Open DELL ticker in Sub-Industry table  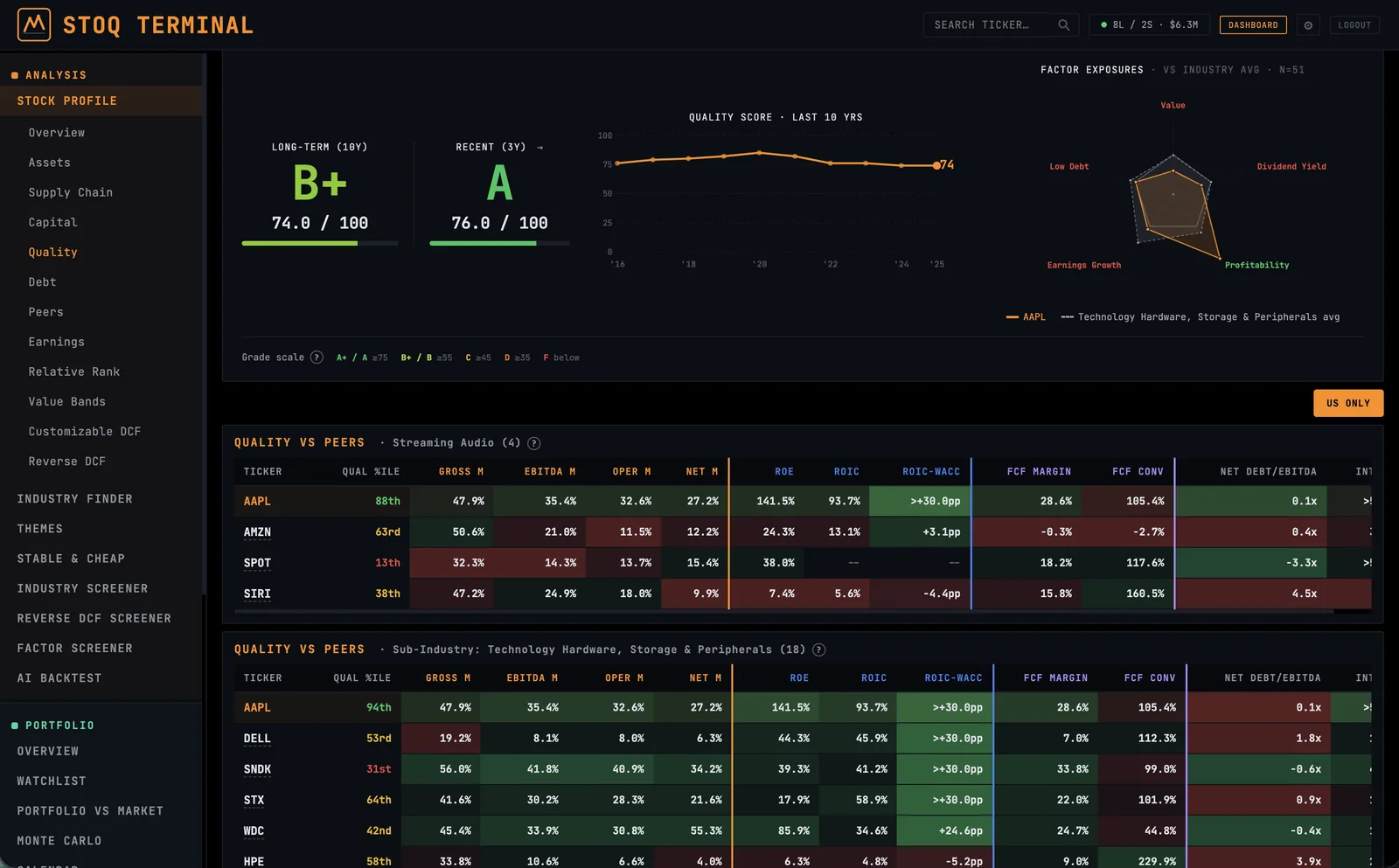tap(257, 739)
